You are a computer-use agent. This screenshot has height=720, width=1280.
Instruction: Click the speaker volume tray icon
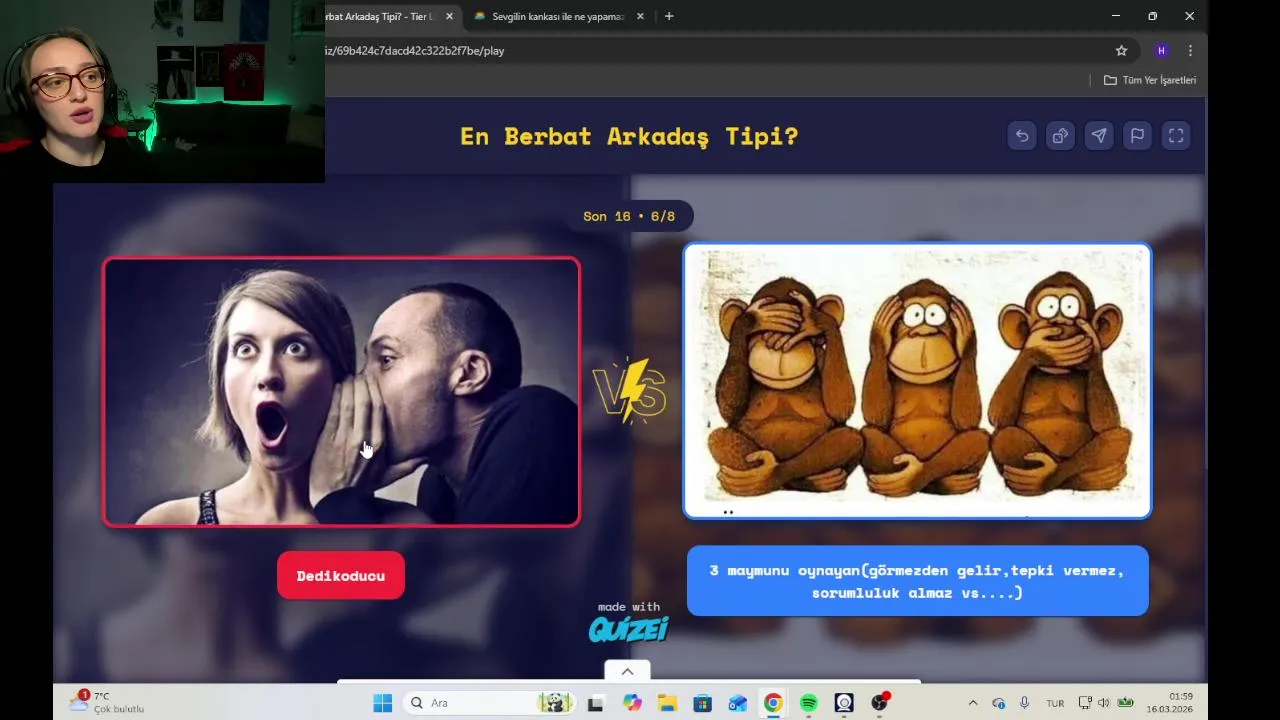point(1104,703)
